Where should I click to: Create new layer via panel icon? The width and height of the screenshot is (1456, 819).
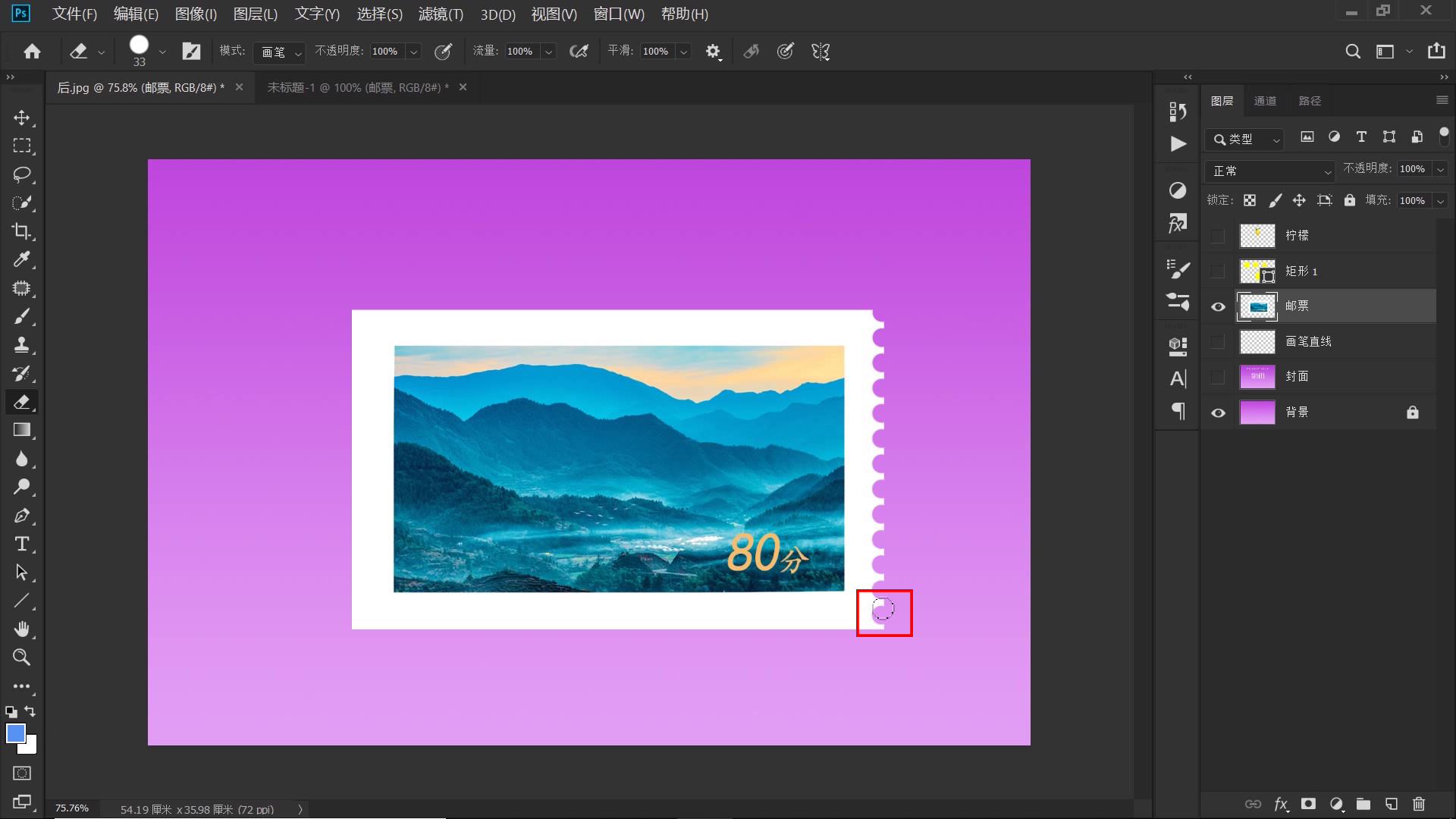click(x=1391, y=804)
